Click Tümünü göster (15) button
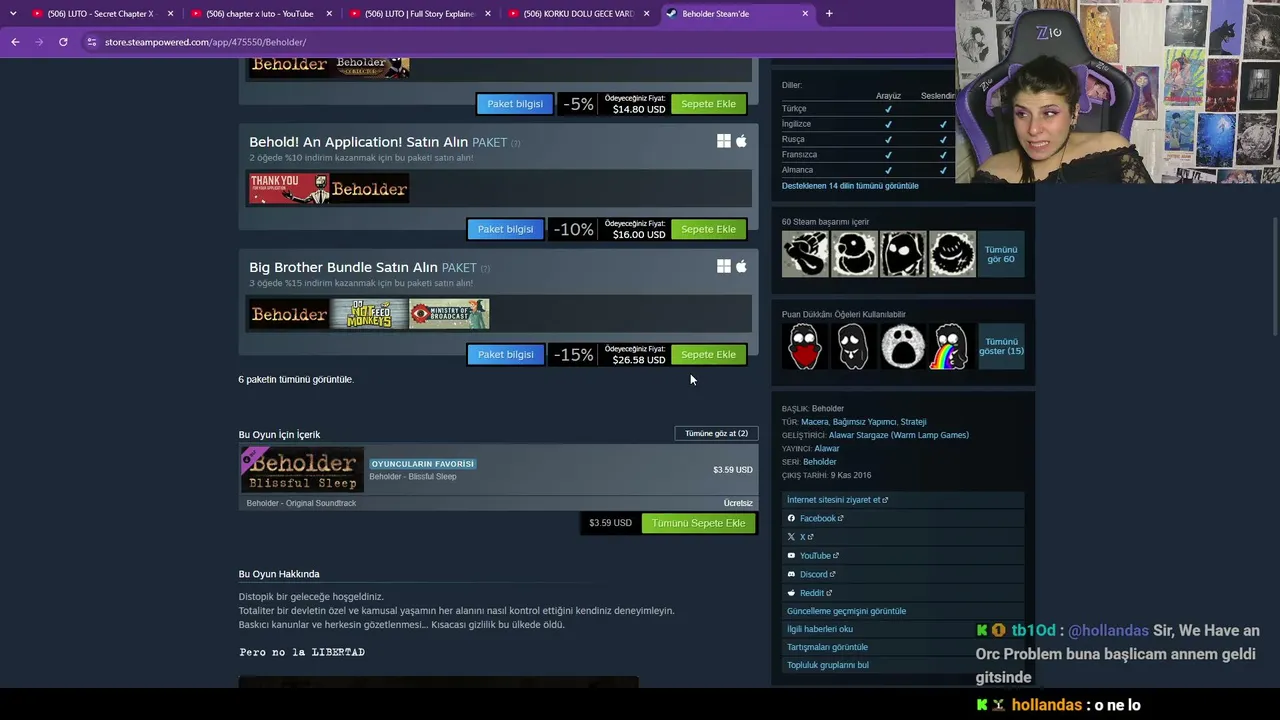 (1001, 347)
